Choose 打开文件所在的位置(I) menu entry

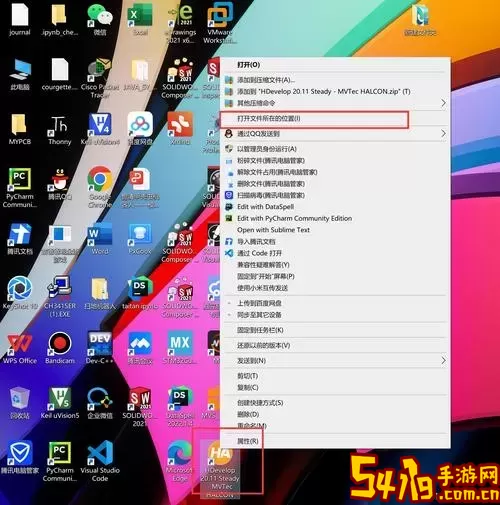click(269, 119)
